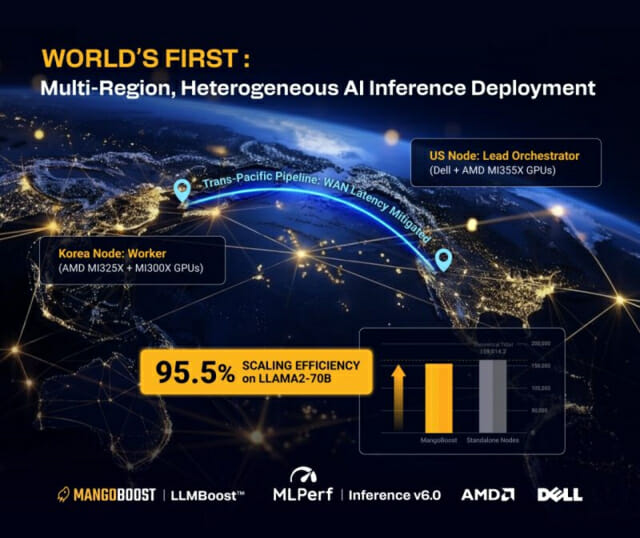Click "on LLAMA2-70B" text

287,378
